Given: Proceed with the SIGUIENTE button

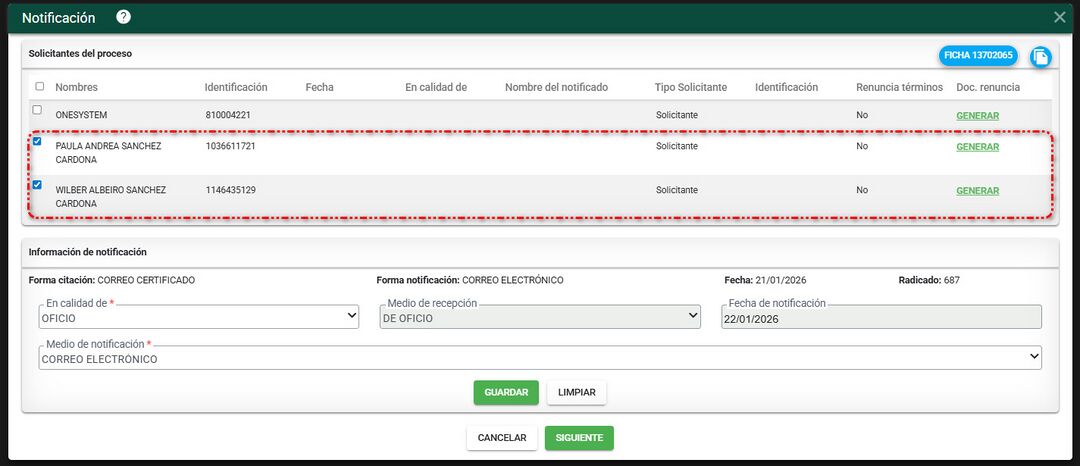Looking at the screenshot, I should (x=579, y=438).
